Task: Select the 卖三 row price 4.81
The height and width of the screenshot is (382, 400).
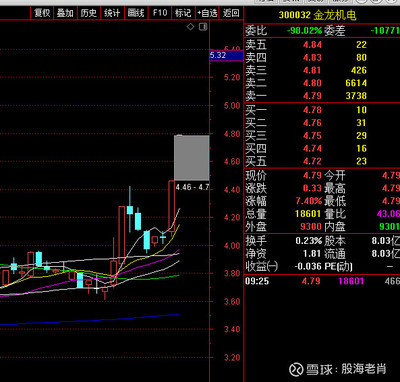Action: [x=312, y=70]
